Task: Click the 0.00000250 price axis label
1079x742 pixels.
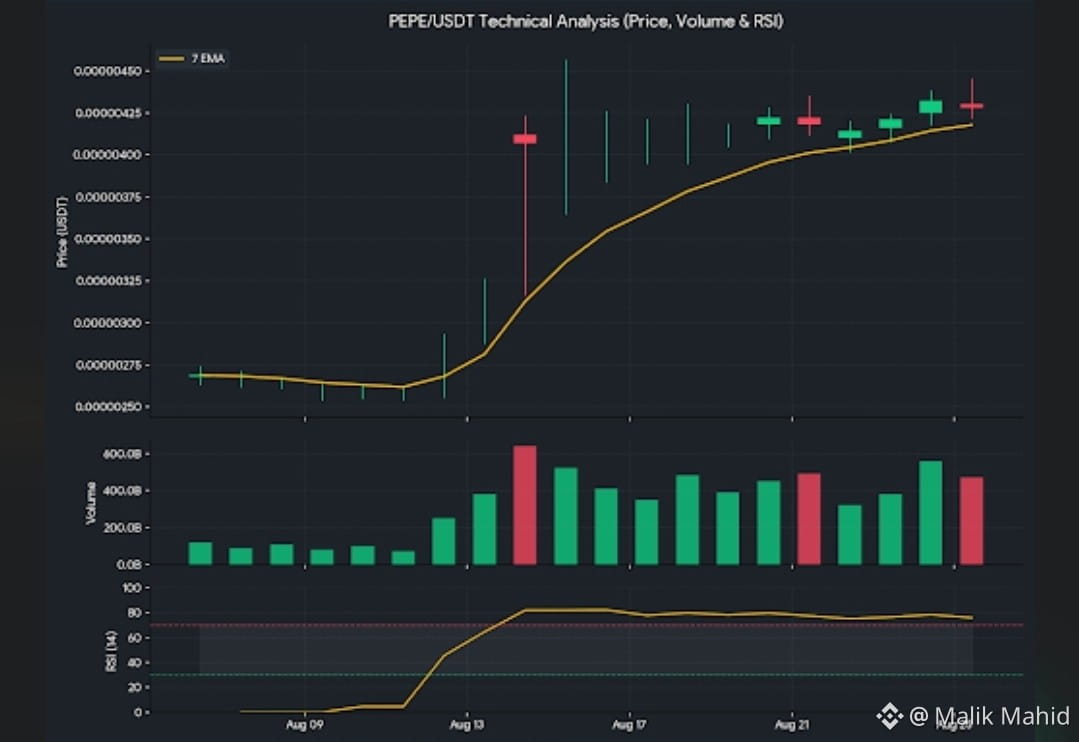Action: tap(107, 407)
